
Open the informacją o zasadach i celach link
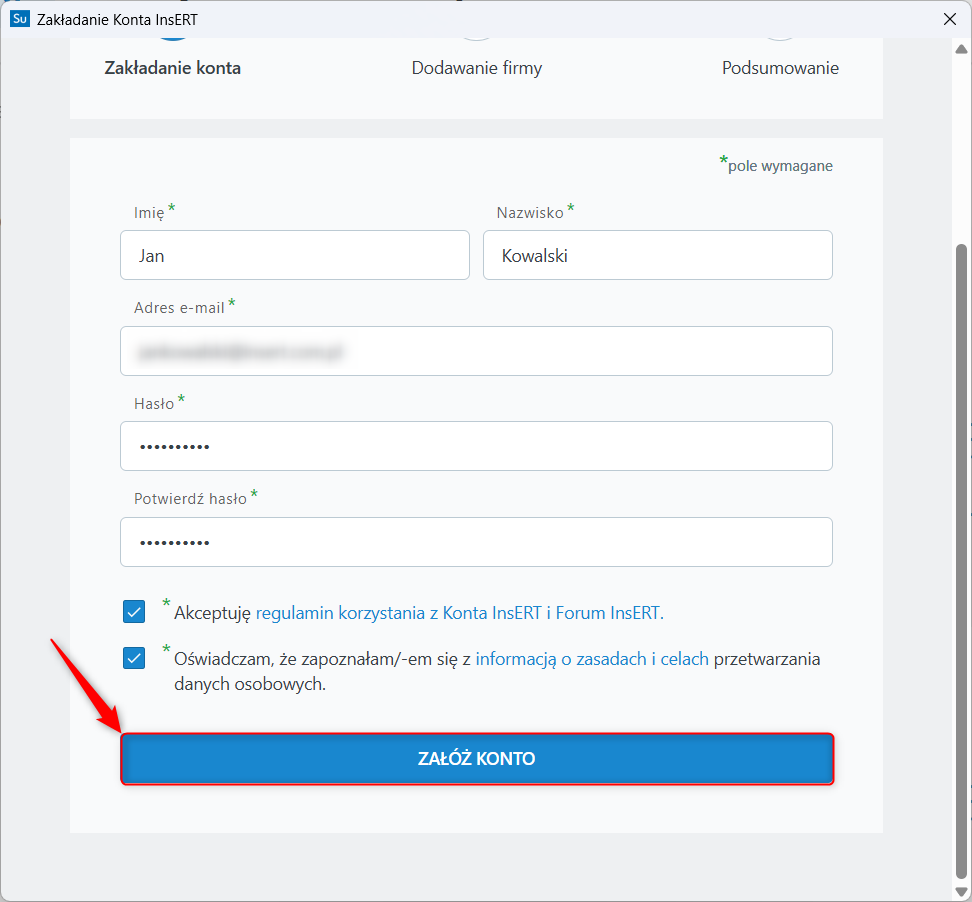[x=592, y=659]
